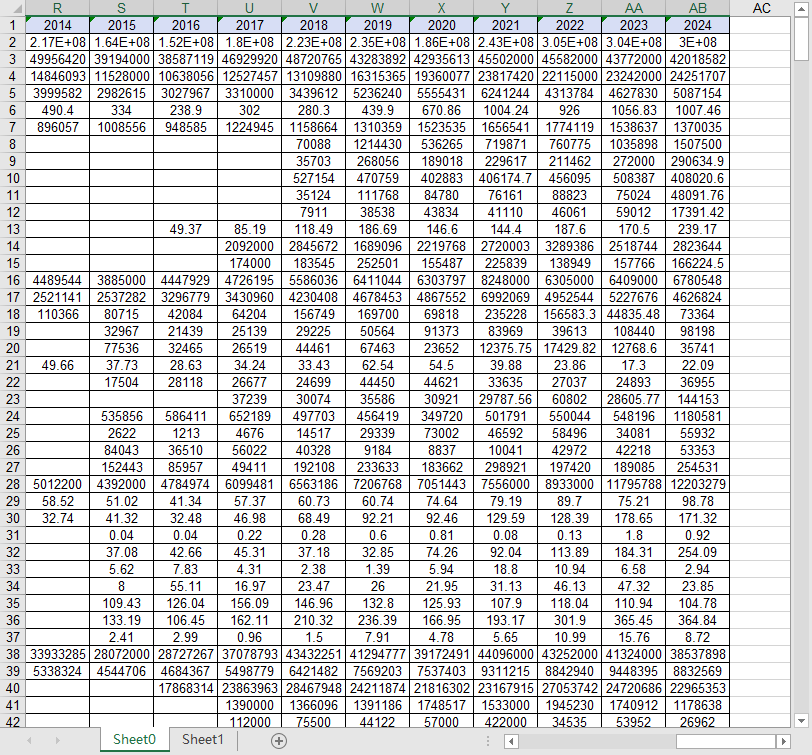Select column Y header
This screenshot has width=812, height=755.
point(505,8)
